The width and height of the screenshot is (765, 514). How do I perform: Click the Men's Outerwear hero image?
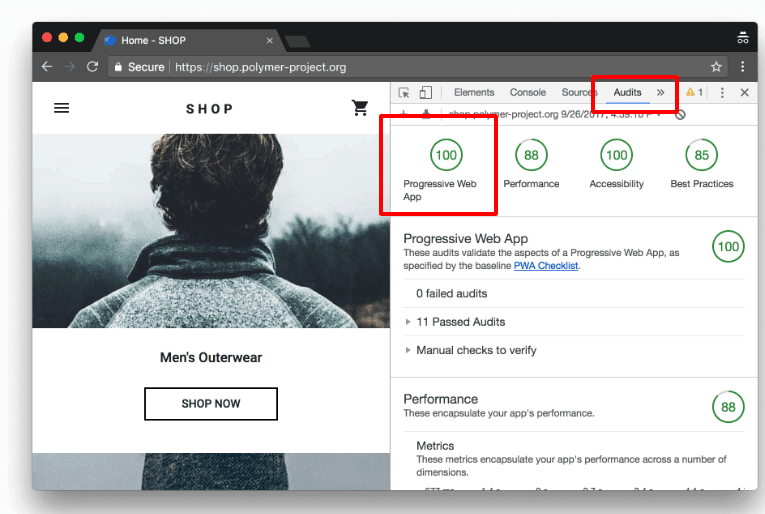pyautogui.click(x=211, y=231)
